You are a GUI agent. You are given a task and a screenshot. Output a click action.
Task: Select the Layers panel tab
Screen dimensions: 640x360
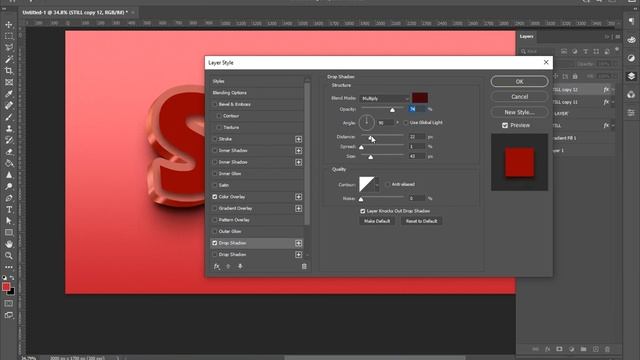527,36
